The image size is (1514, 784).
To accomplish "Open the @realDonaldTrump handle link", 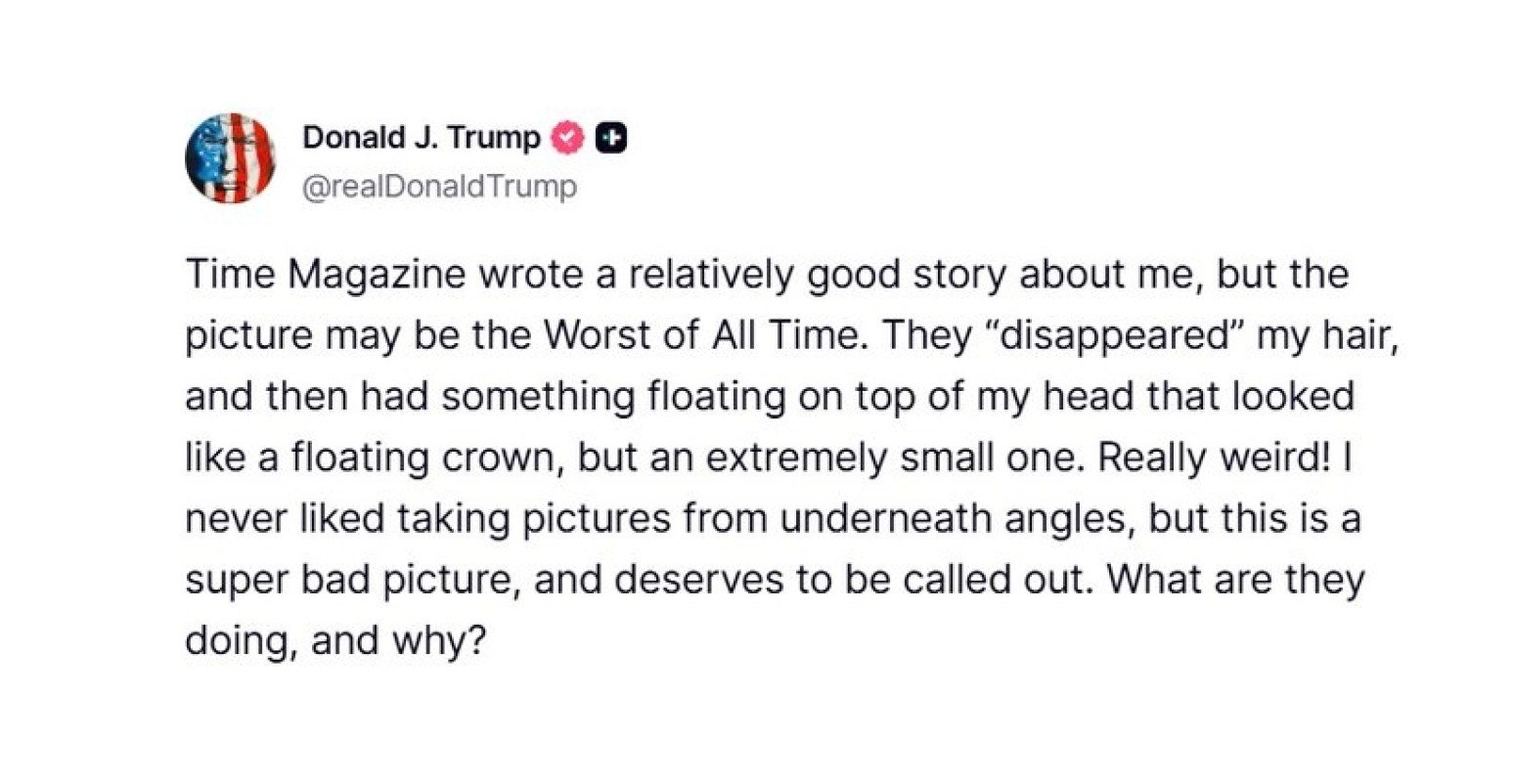I will coord(440,186).
